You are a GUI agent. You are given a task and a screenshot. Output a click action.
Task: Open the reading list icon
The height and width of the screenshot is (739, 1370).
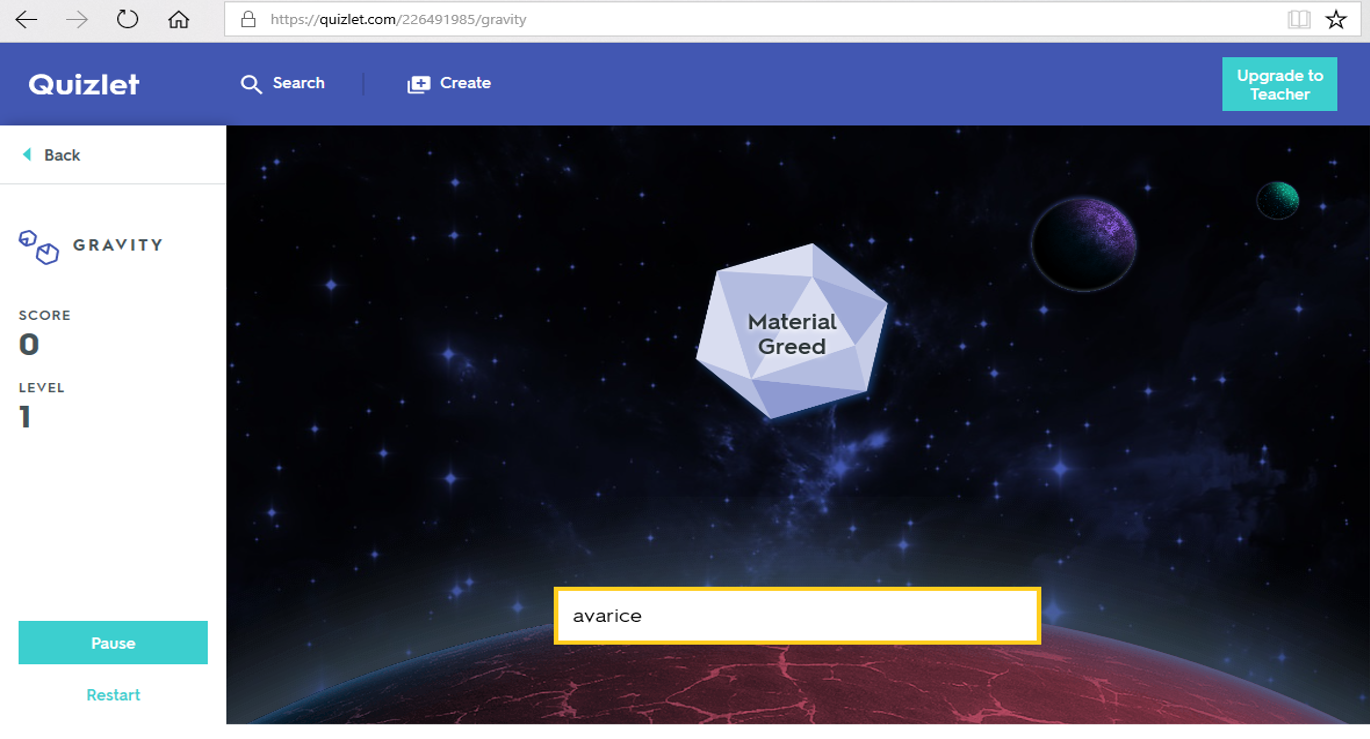click(1297, 17)
